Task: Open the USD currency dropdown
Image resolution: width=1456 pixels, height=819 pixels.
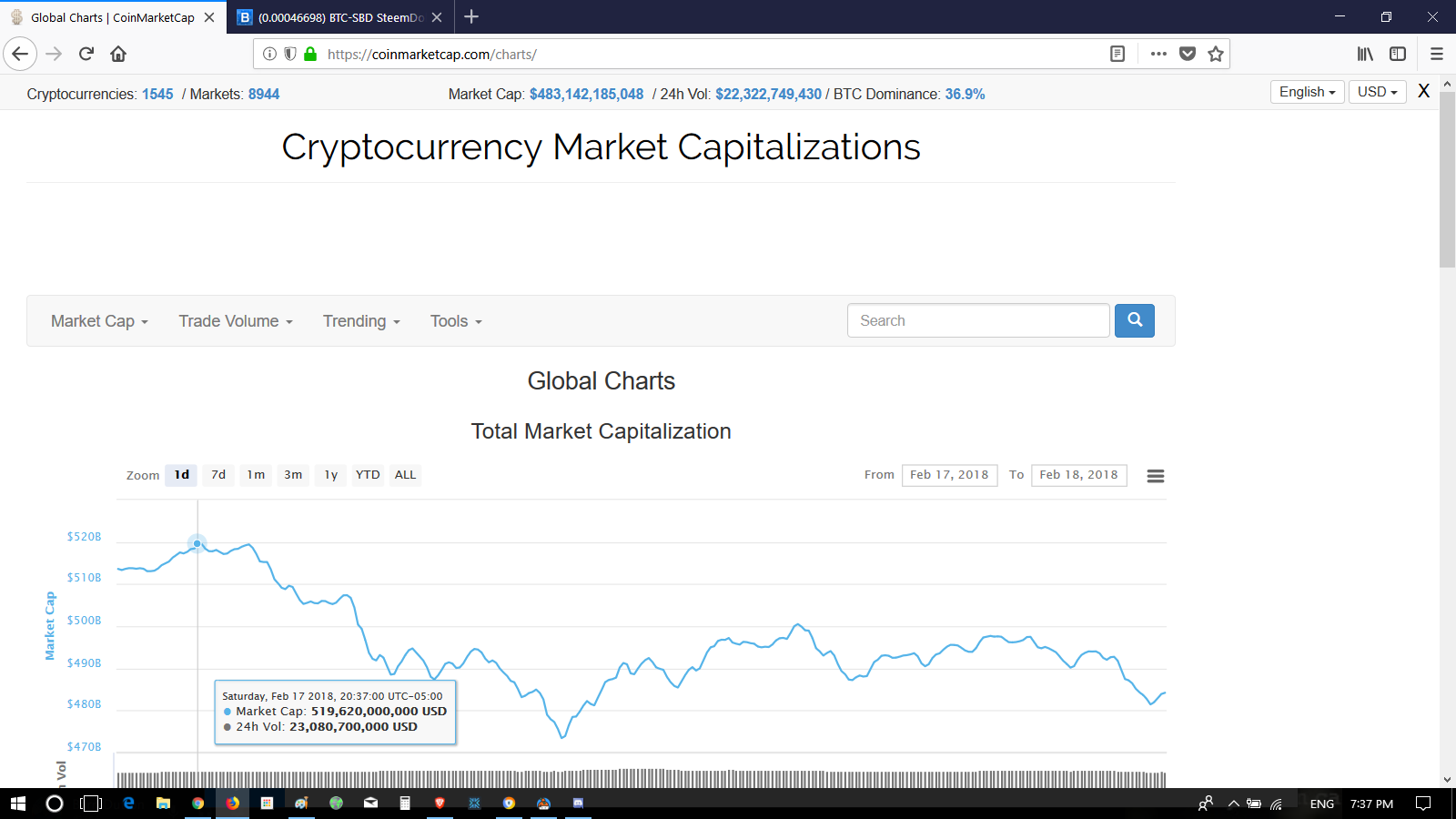Action: point(1377,92)
